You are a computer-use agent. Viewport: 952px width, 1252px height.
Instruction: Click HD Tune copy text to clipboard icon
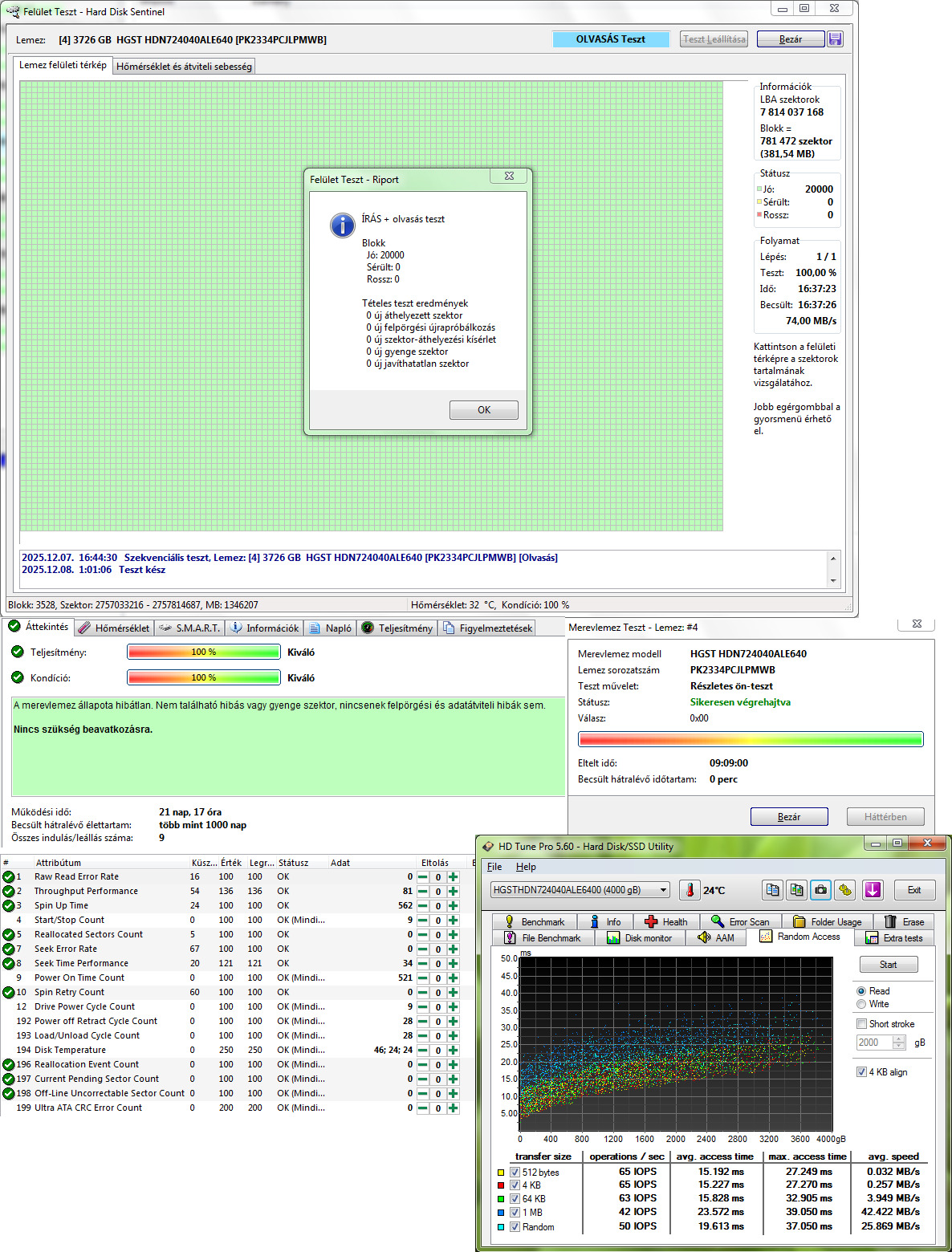point(772,890)
